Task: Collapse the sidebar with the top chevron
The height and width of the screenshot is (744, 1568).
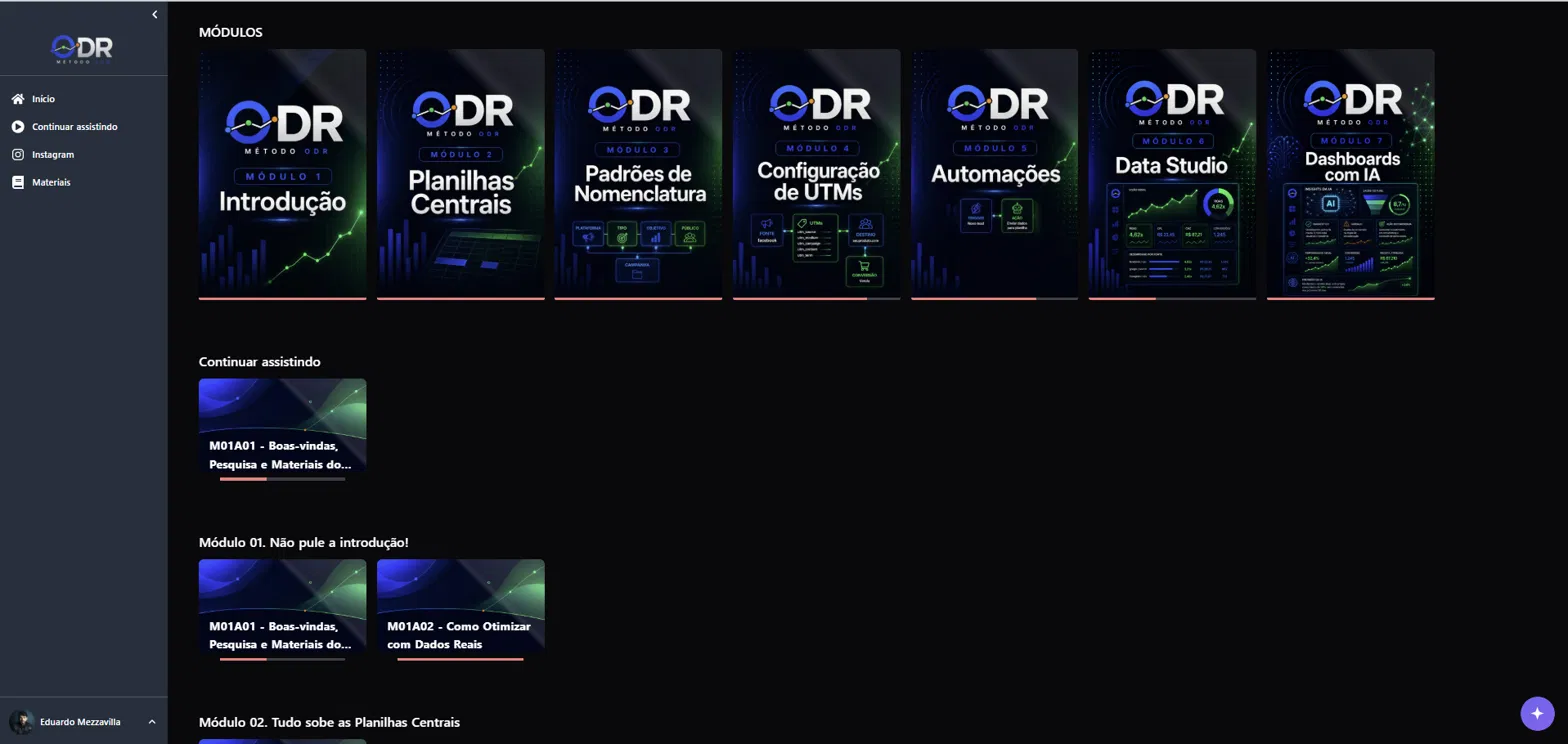Action: coord(155,14)
